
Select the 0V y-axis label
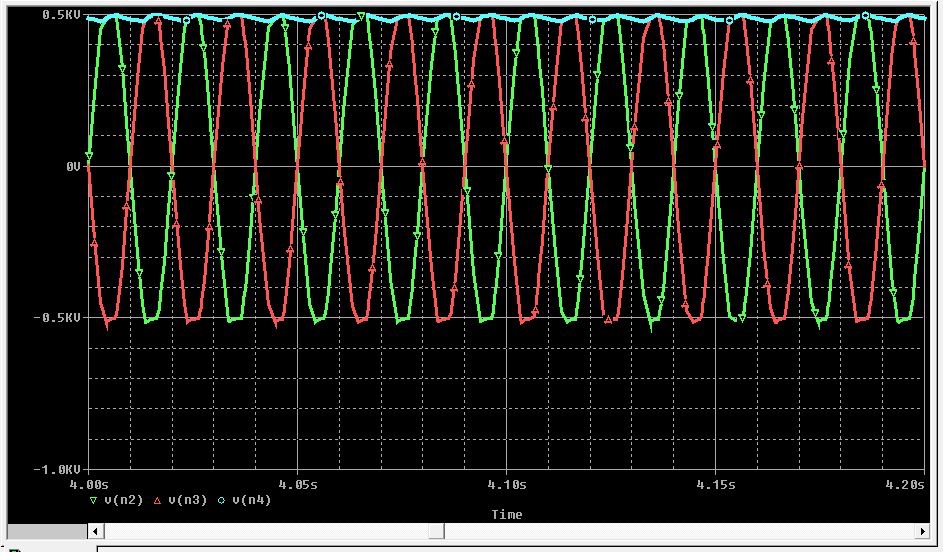[73, 167]
